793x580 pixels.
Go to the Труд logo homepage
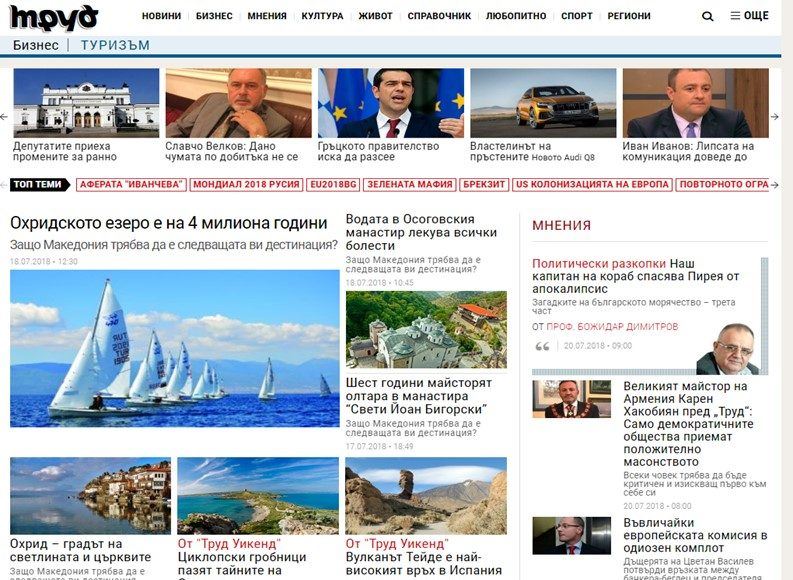[x=54, y=18]
